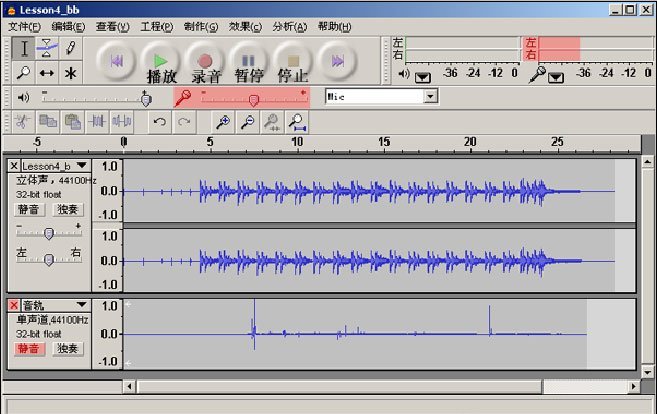Open the 制作(G) menu

click(201, 27)
